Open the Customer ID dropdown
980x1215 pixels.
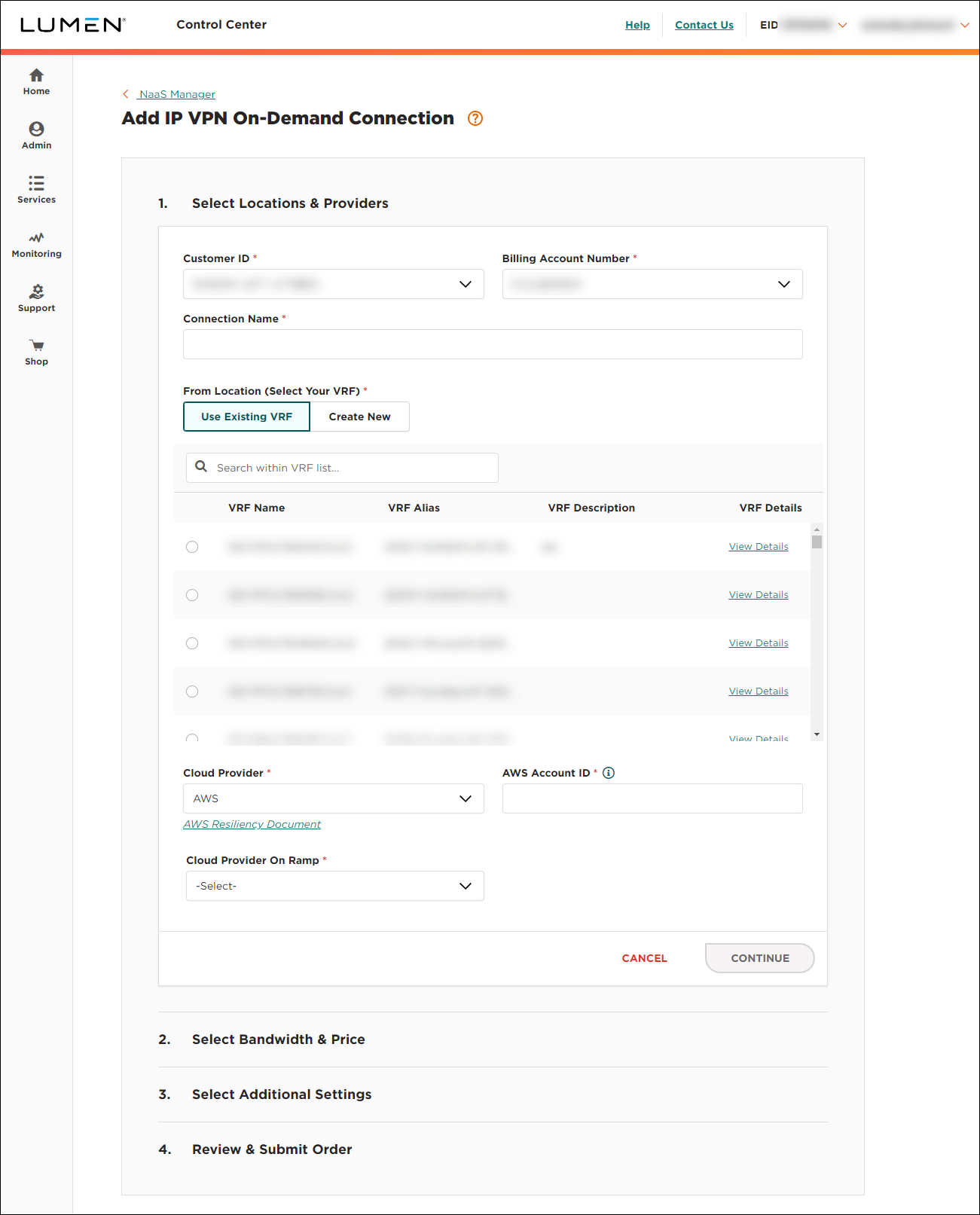tap(334, 284)
